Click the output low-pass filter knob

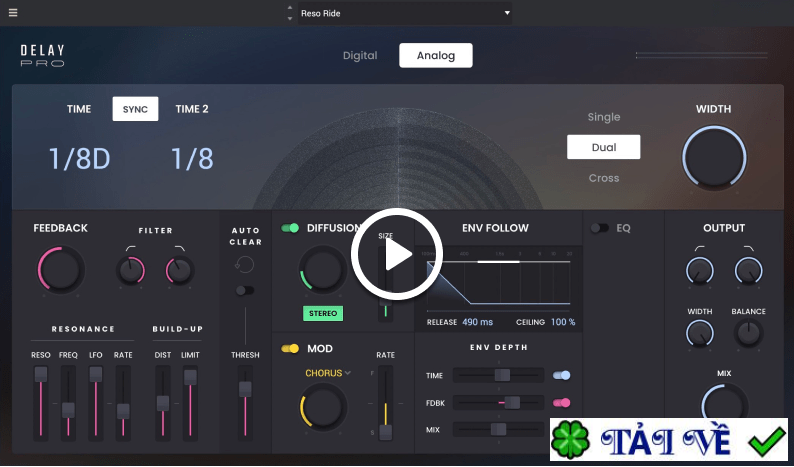coord(748,270)
